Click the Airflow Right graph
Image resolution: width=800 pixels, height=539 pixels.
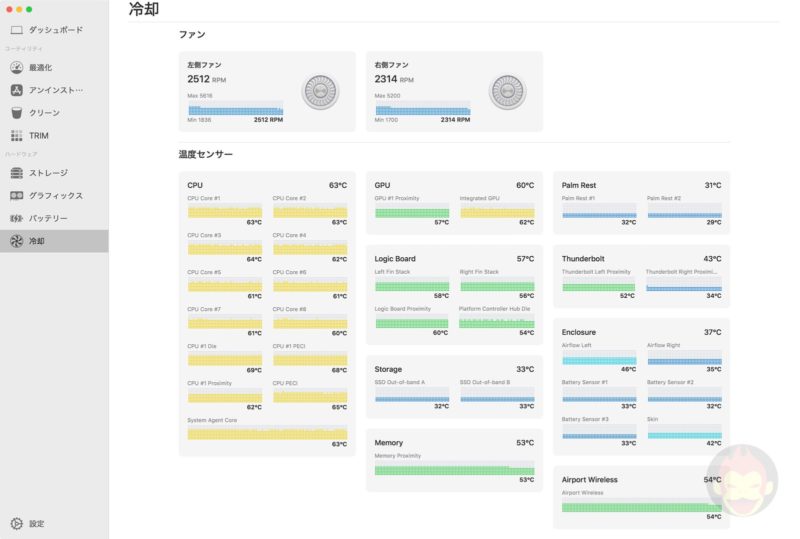point(684,358)
